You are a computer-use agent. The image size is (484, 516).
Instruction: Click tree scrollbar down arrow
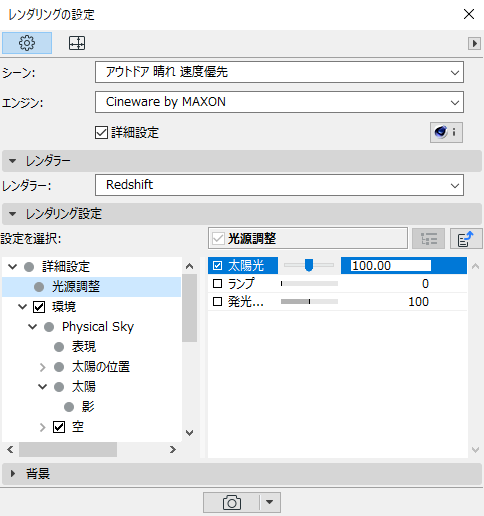pos(190,433)
